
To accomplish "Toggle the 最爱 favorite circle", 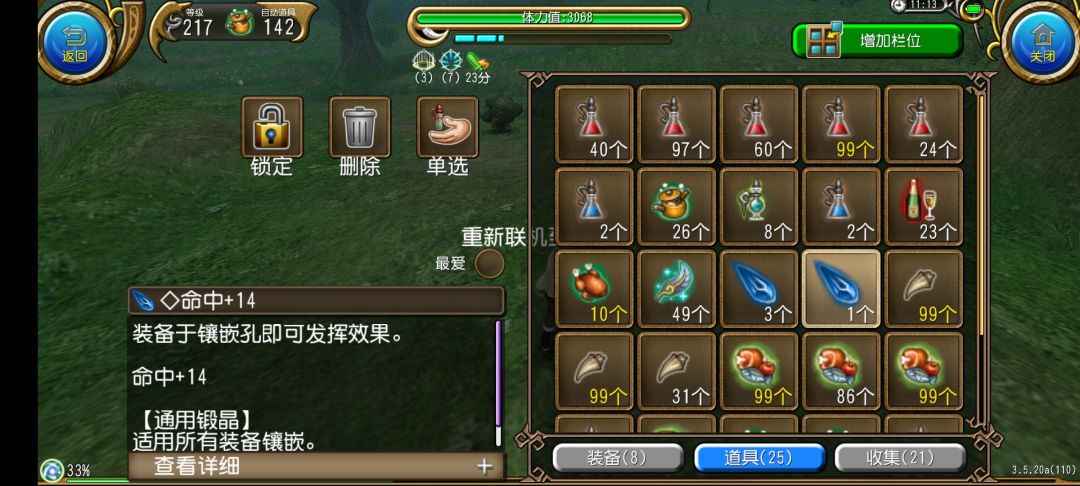I will 489,264.
